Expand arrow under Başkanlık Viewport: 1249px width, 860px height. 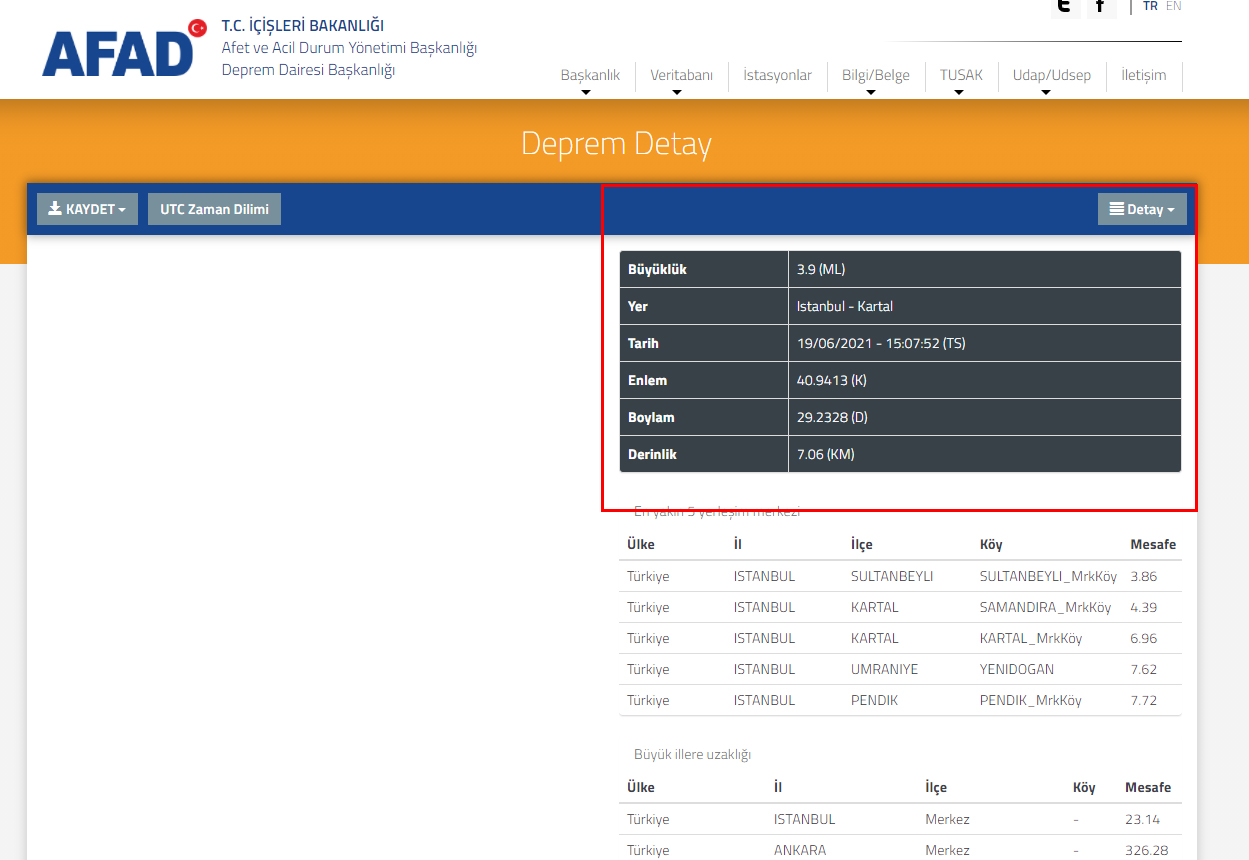pos(586,93)
